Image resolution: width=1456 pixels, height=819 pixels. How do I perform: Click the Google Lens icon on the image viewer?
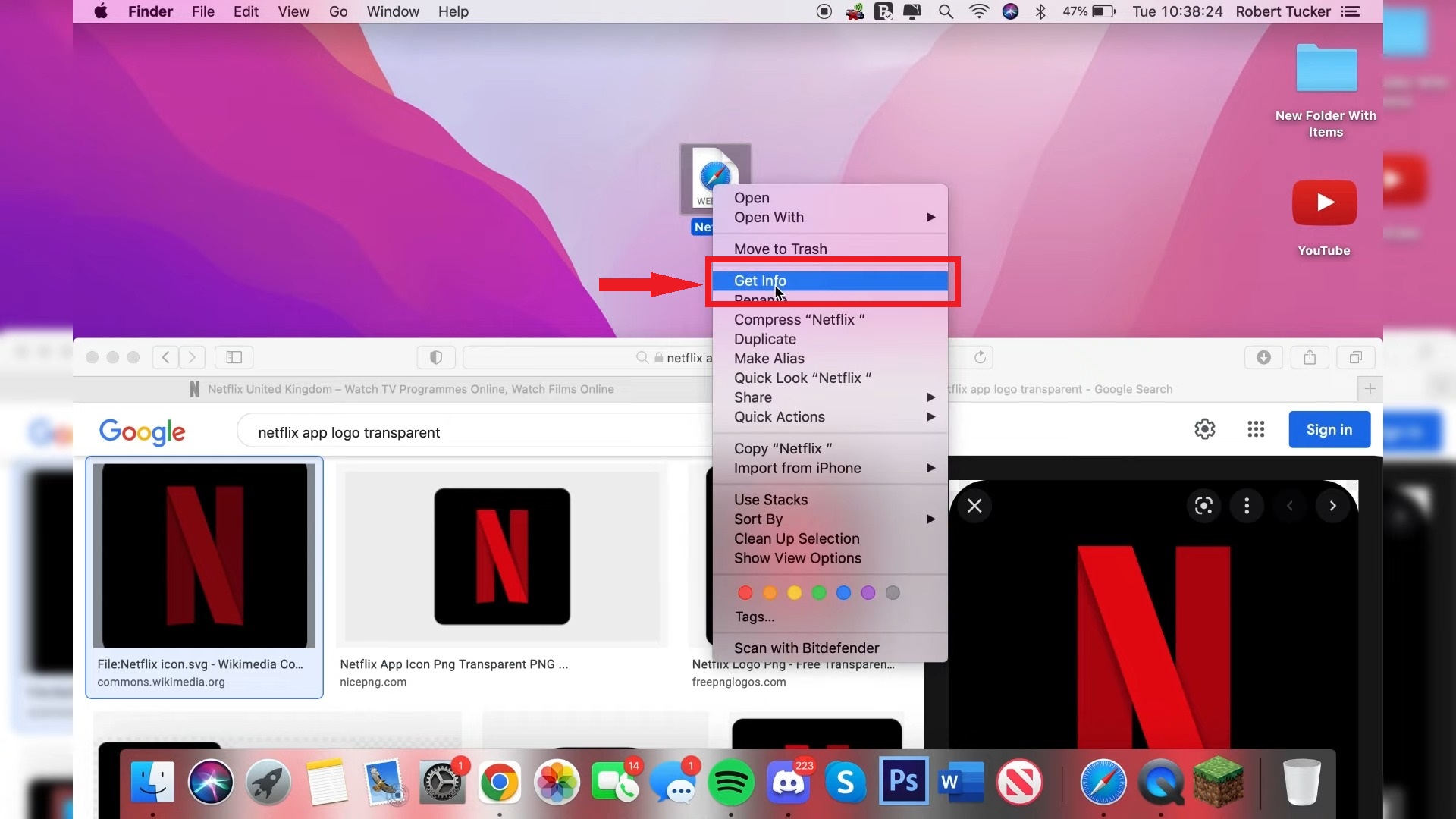point(1203,506)
